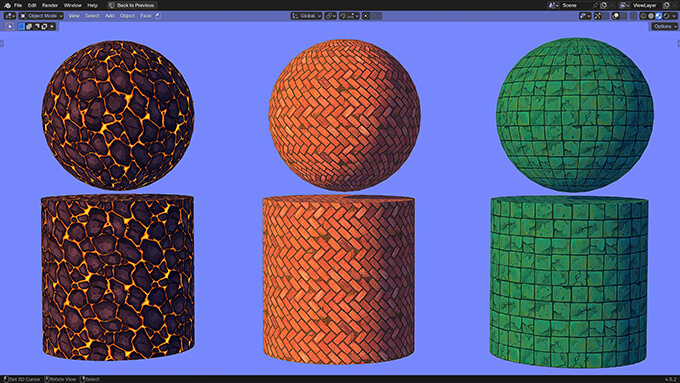This screenshot has height=383, width=680.
Task: Expand the Global transform orientation dropdown
Action: point(306,16)
